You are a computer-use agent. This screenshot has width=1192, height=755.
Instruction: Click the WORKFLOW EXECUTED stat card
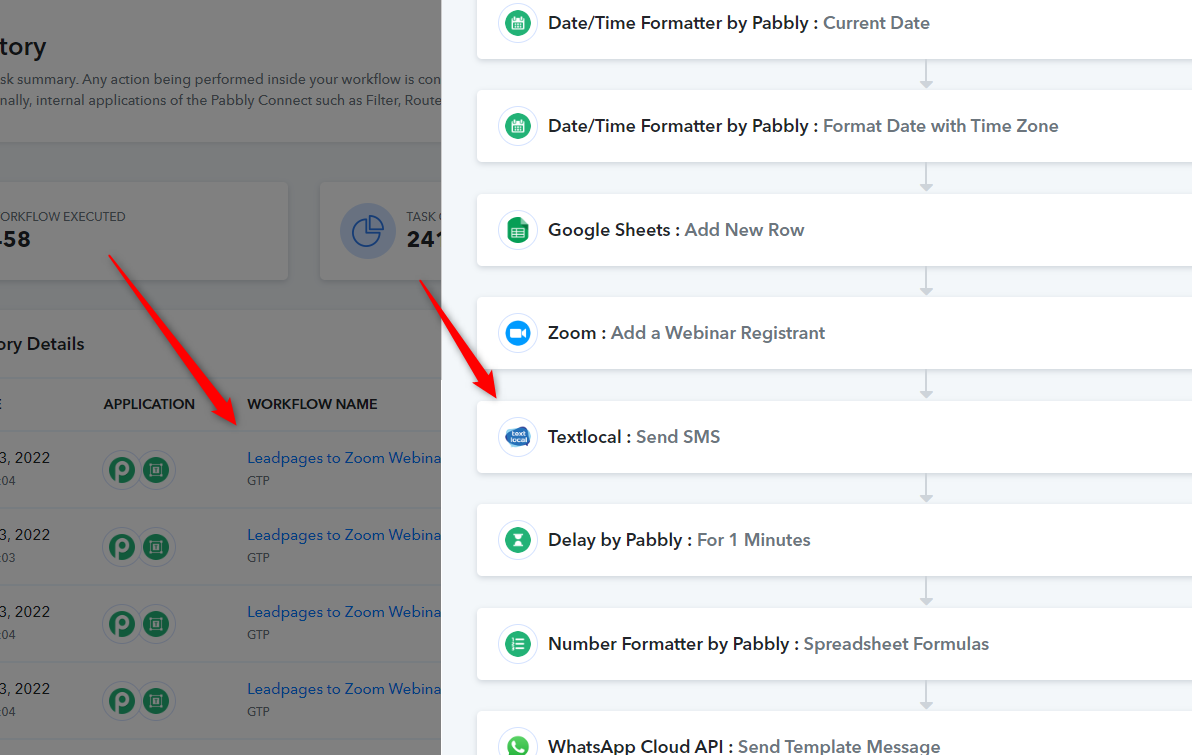tap(143, 231)
